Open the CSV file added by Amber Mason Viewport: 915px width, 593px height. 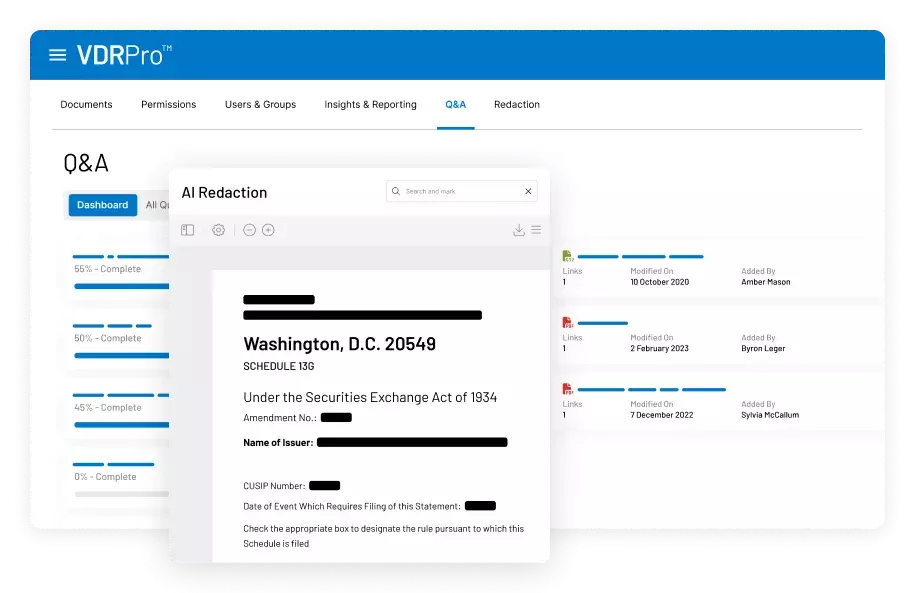click(x=567, y=256)
